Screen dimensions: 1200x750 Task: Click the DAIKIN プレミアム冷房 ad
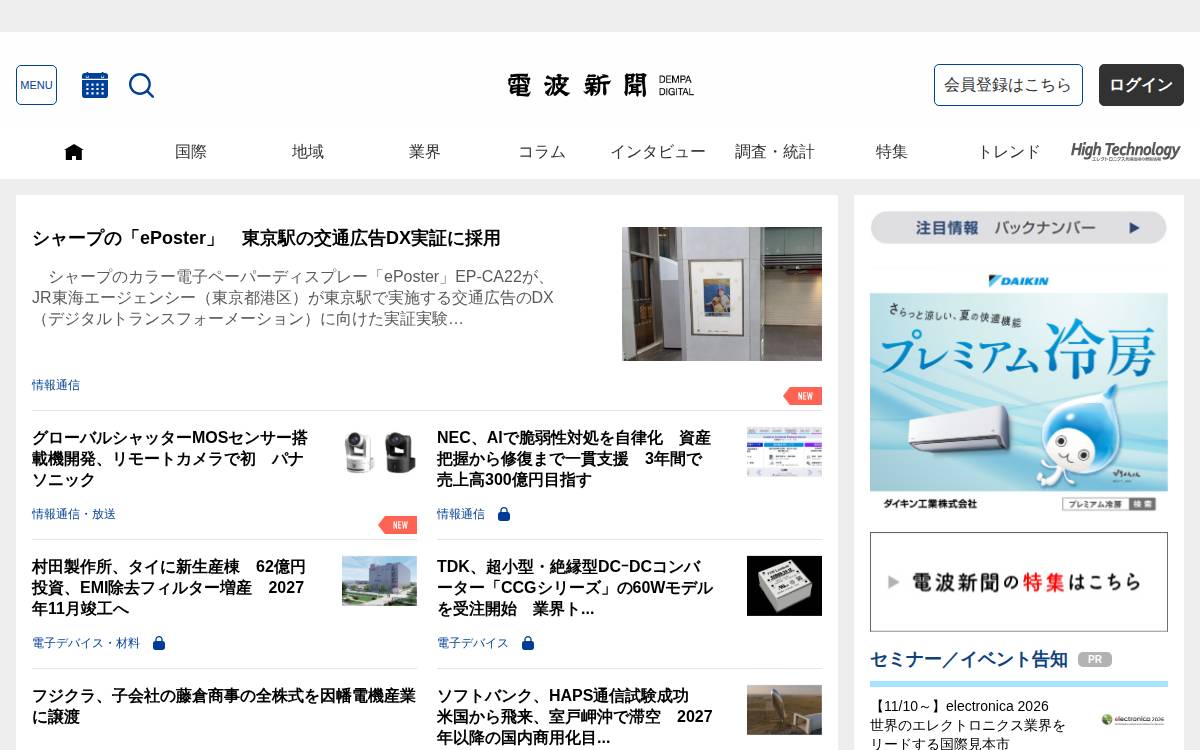[x=1019, y=391]
